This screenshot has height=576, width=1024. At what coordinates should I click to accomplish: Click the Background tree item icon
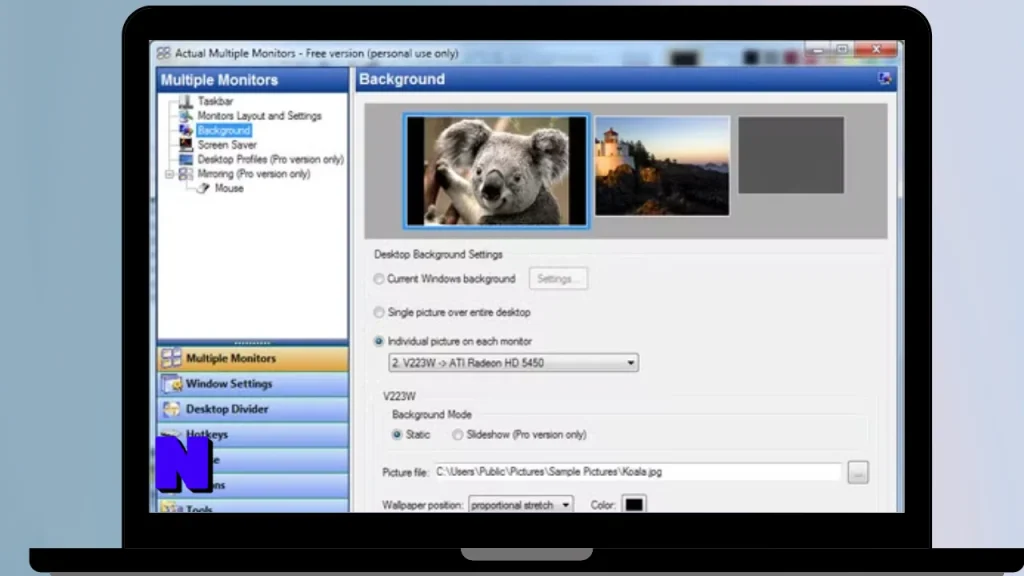click(x=186, y=130)
